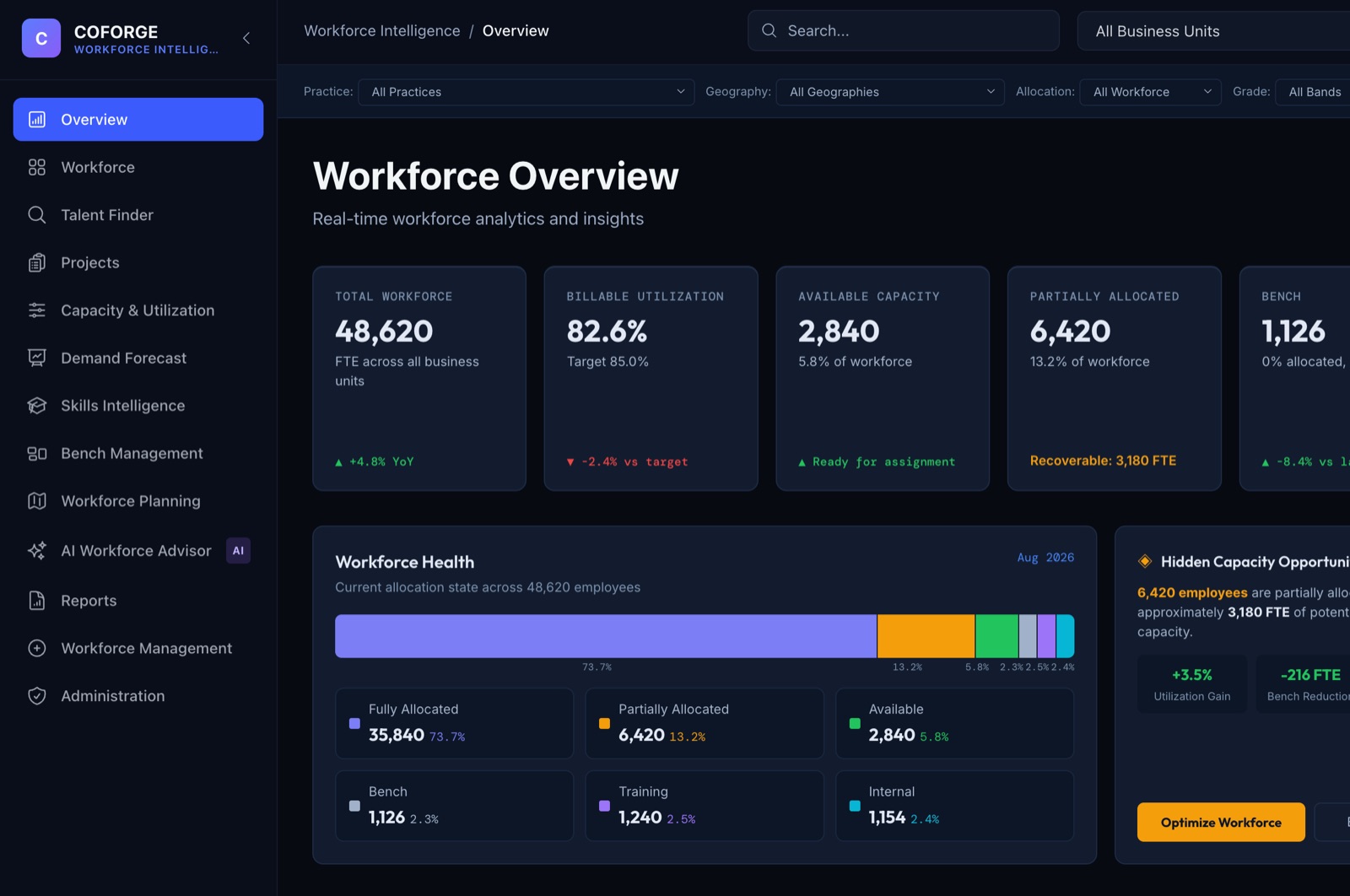The height and width of the screenshot is (896, 1350).
Task: Click the Search input field
Action: pyautogui.click(x=904, y=30)
